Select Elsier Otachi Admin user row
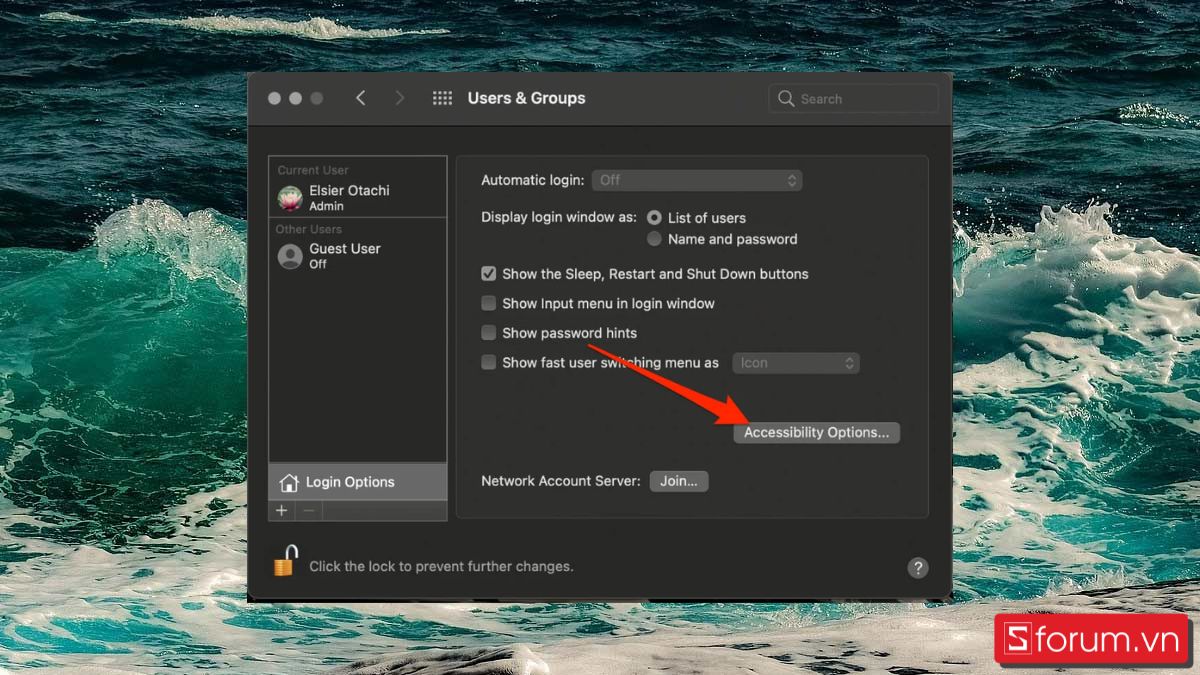This screenshot has width=1200, height=675. (x=358, y=197)
